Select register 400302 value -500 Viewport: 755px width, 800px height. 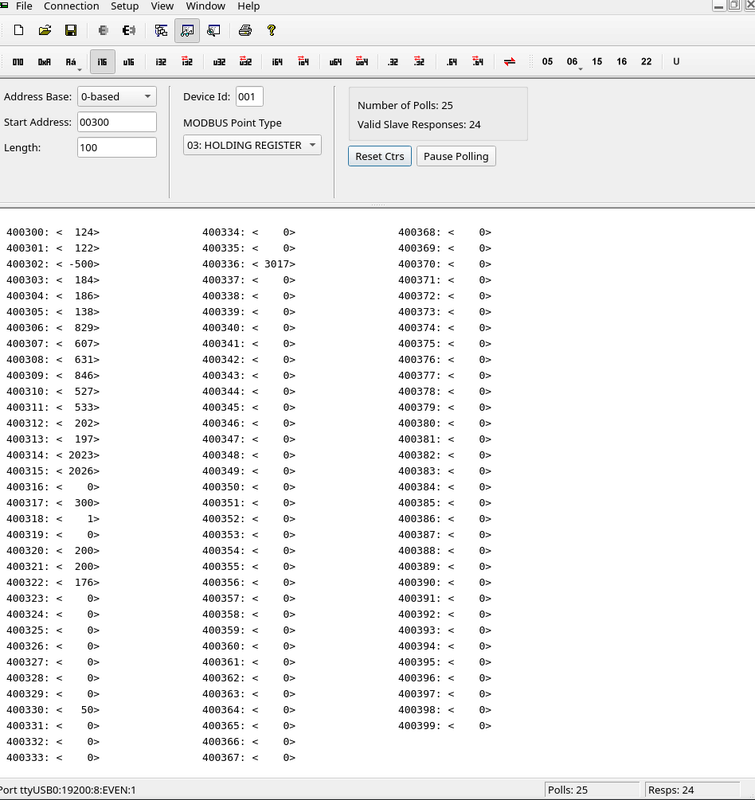tap(53, 264)
